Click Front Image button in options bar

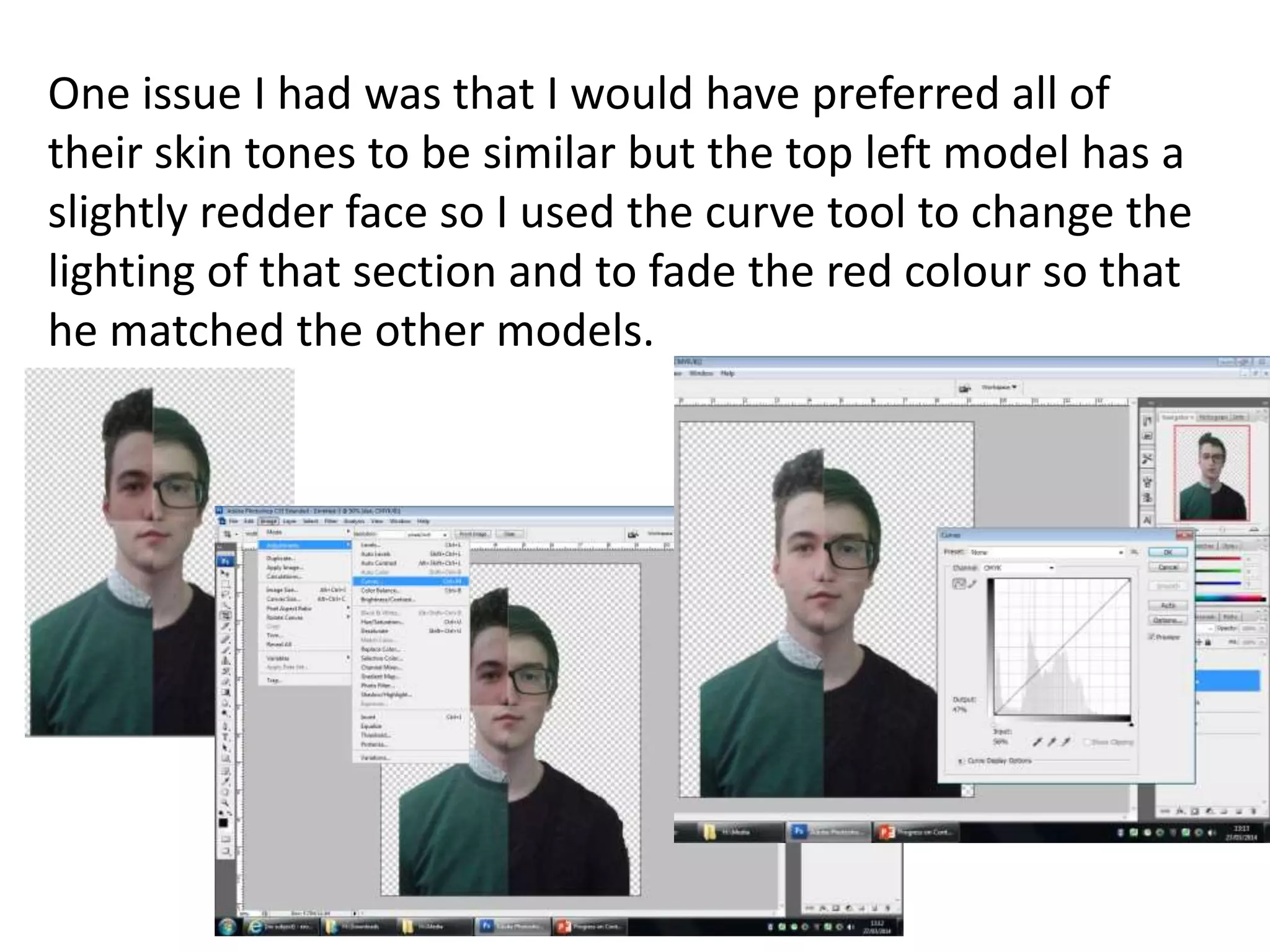473,534
